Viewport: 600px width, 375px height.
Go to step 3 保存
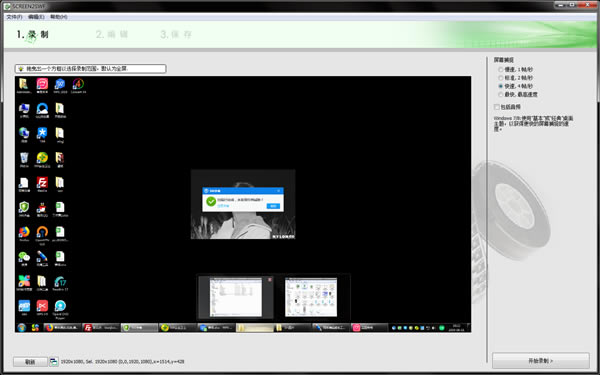(176, 34)
